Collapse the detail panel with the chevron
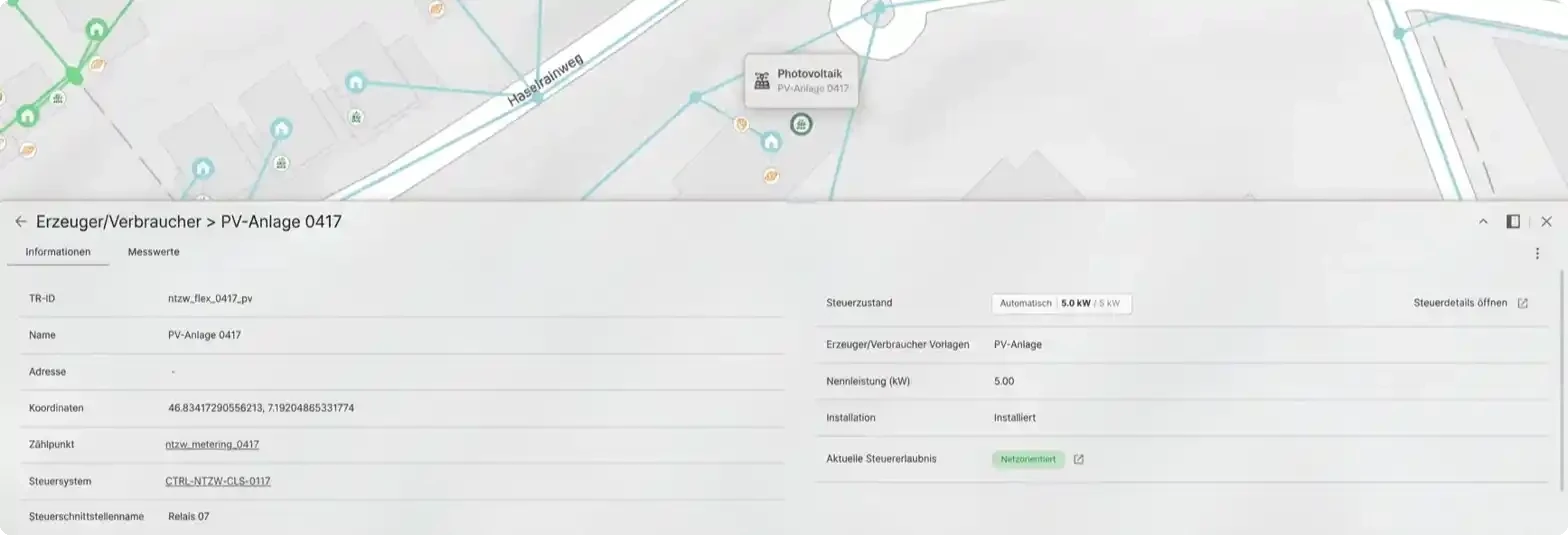1568x535 pixels. [1483, 221]
